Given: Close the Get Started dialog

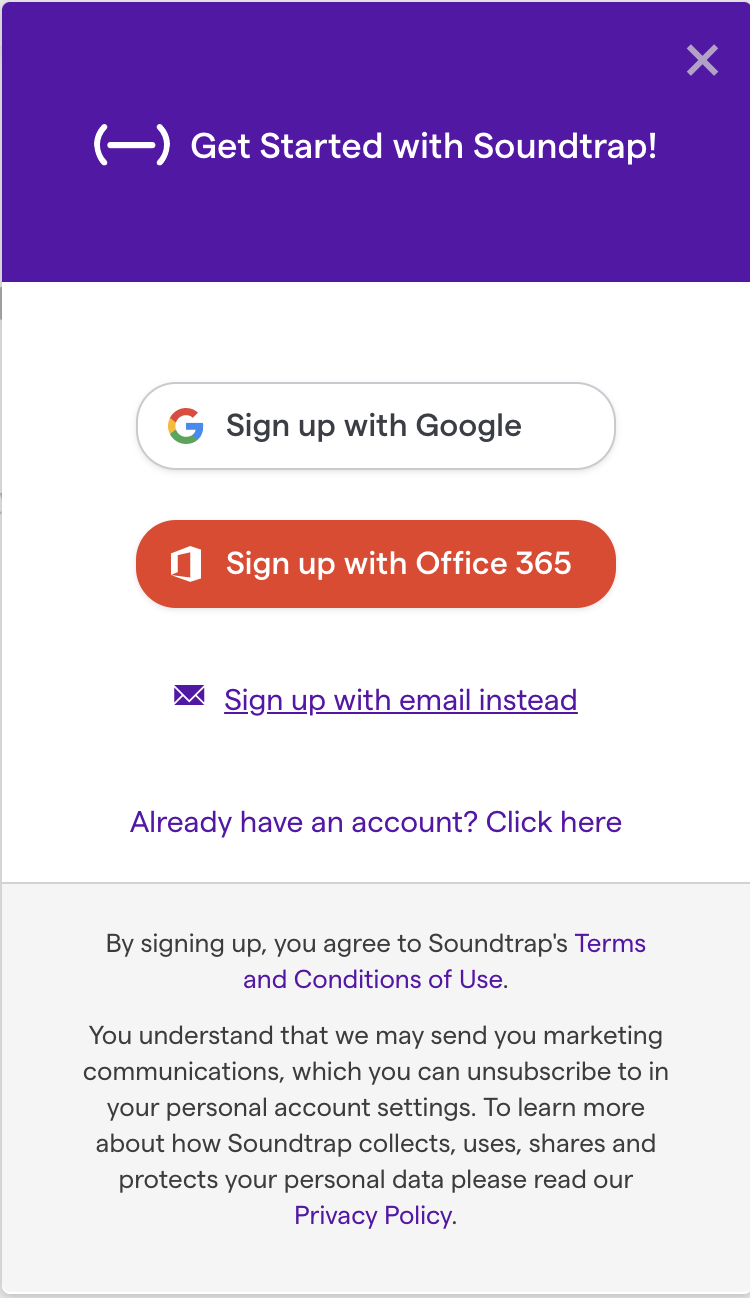Looking at the screenshot, I should click(702, 61).
